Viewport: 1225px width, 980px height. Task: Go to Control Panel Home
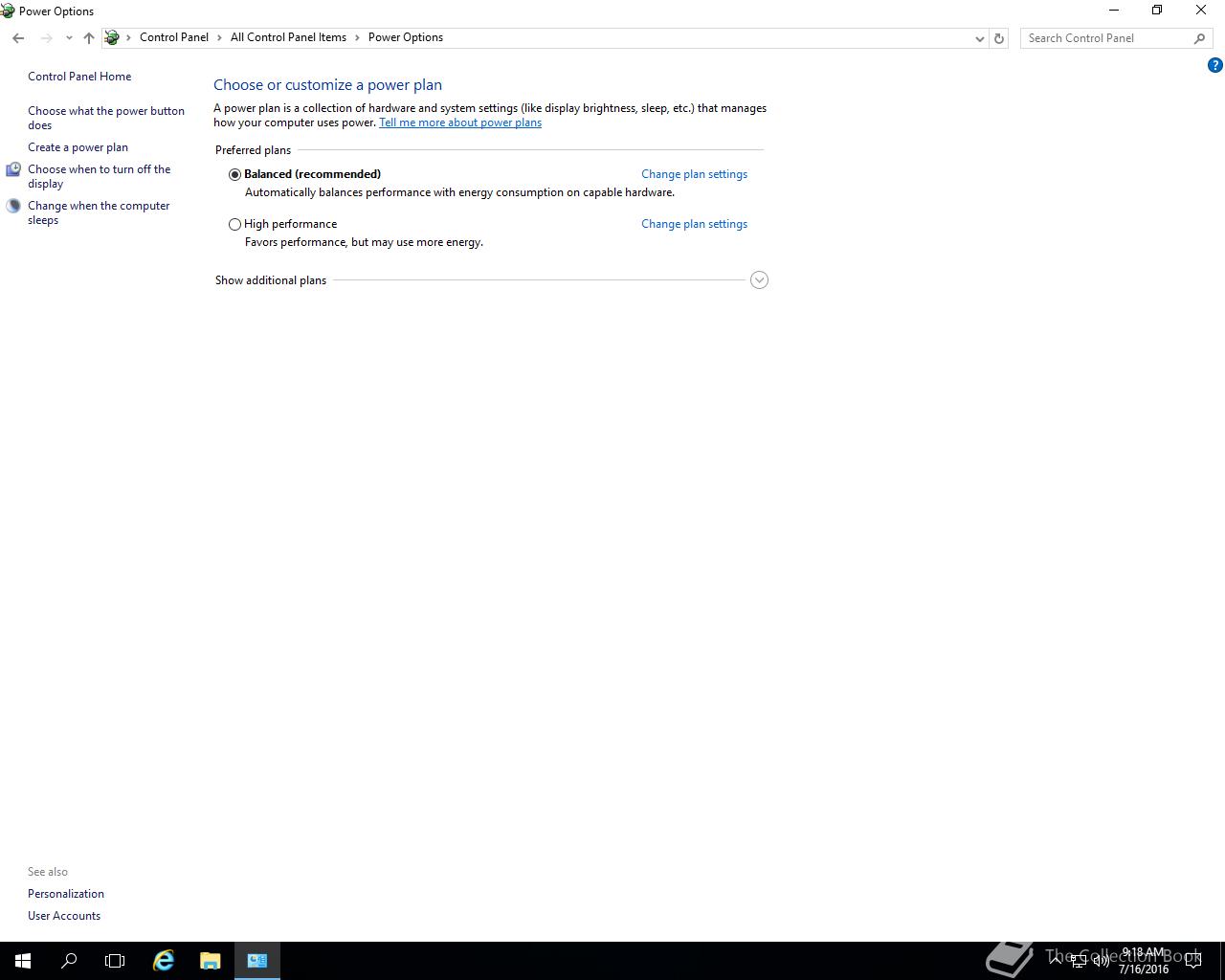(x=79, y=77)
